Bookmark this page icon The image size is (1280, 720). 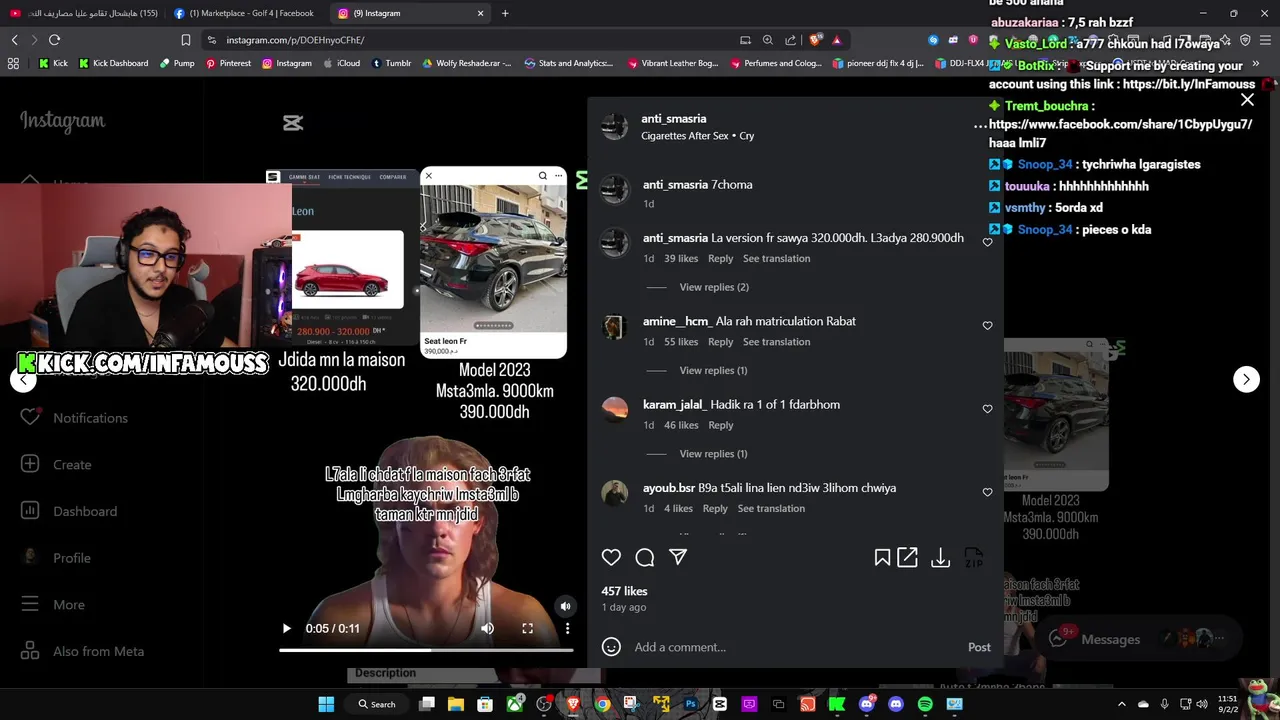(185, 40)
